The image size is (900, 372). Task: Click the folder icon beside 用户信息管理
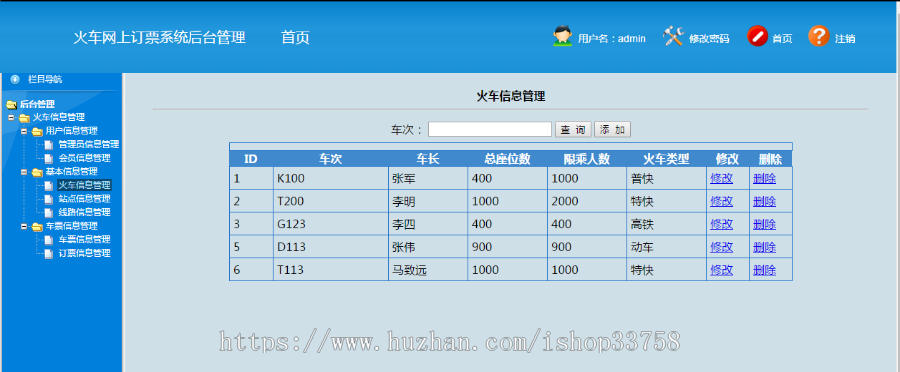[37, 131]
